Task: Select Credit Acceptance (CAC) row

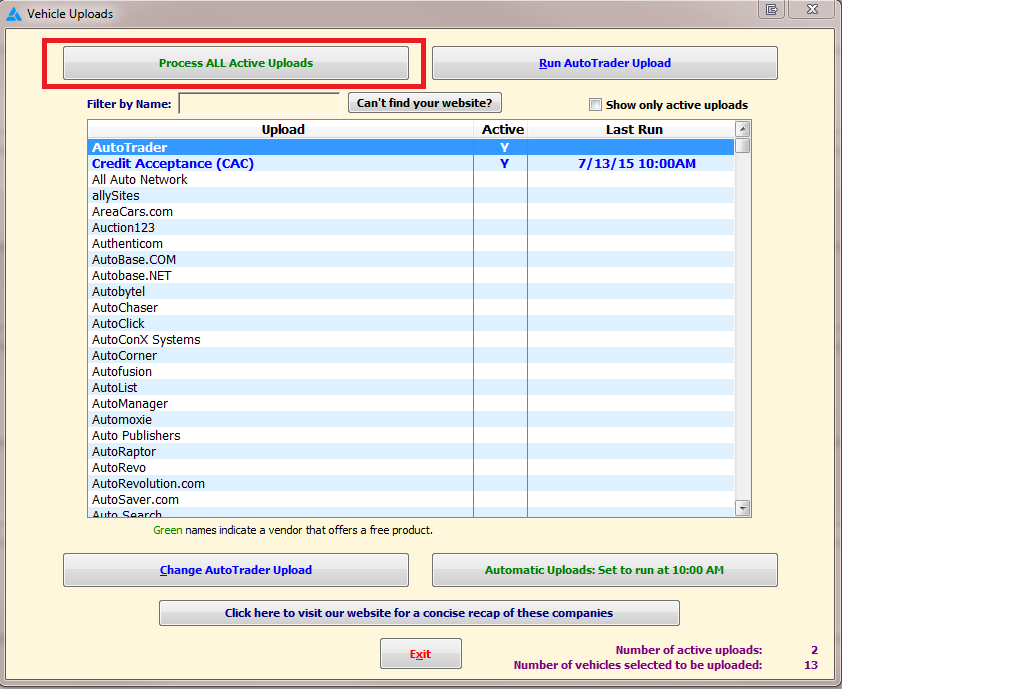Action: click(411, 163)
